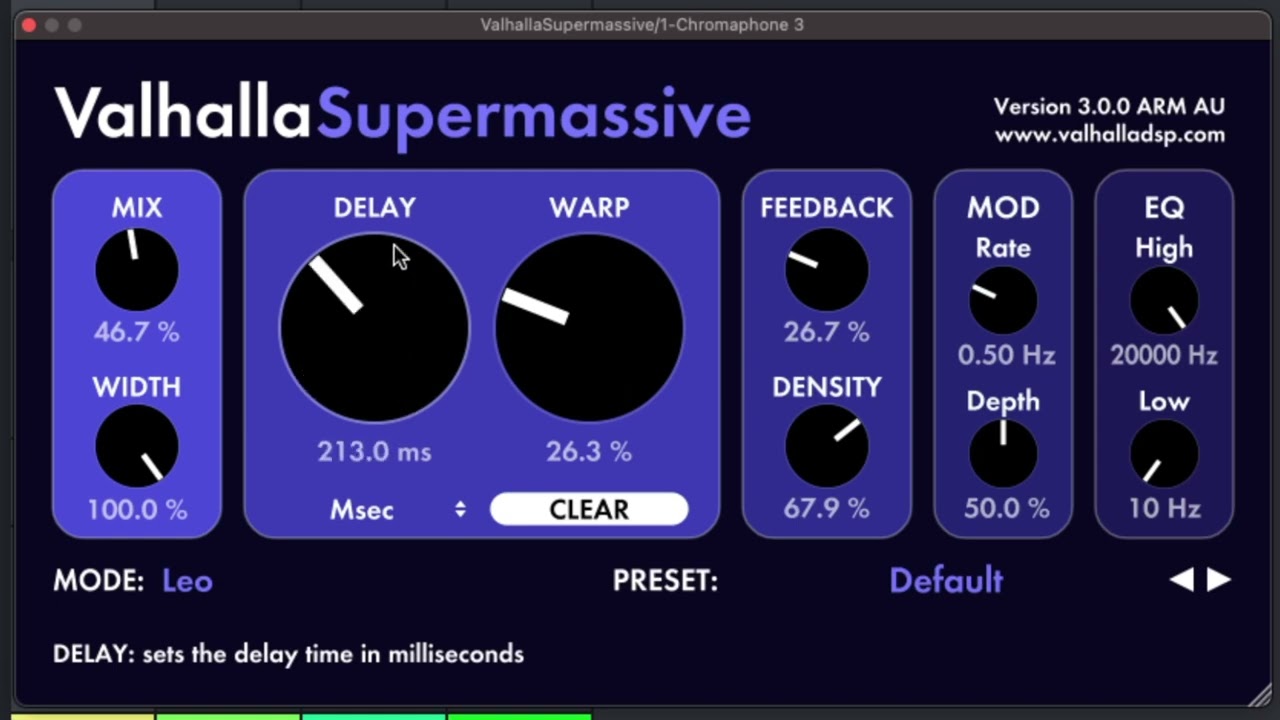Screen dimensions: 1280x720
Task: Click the FEEDBACK knob
Action: pos(826,269)
